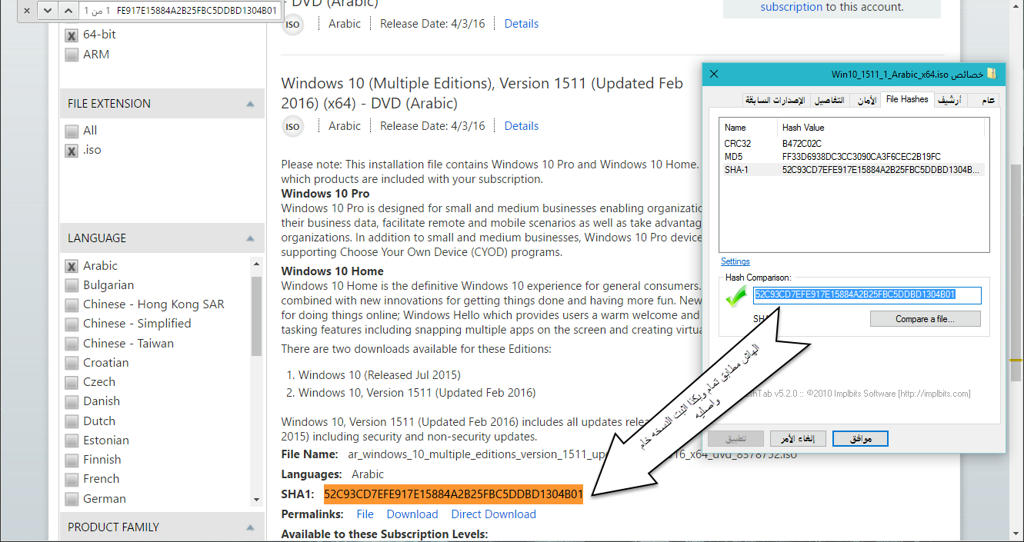The image size is (1024, 542).
Task: Go to previous find match (up arrow)
Action: 68,10
